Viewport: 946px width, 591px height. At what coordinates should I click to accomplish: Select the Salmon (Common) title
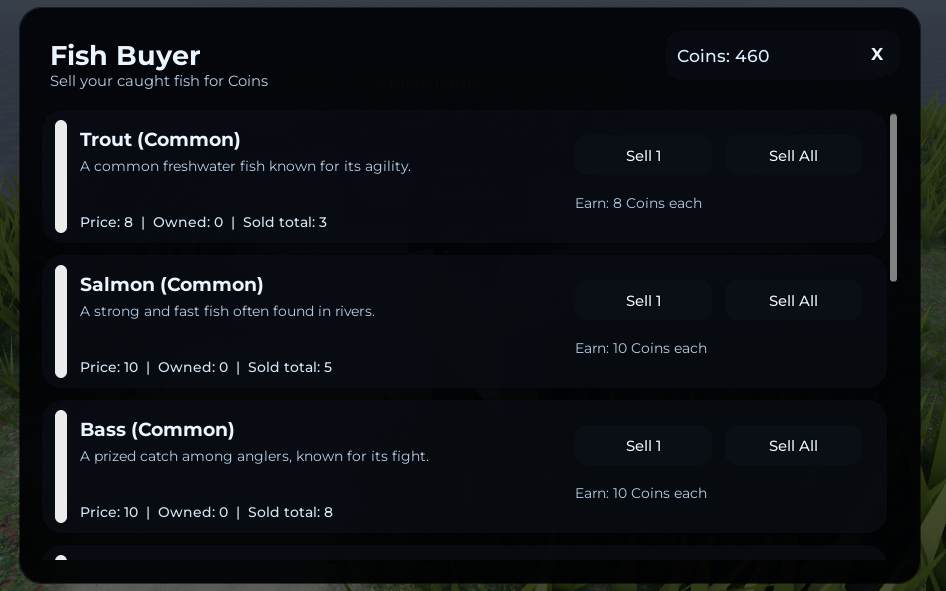(x=171, y=285)
